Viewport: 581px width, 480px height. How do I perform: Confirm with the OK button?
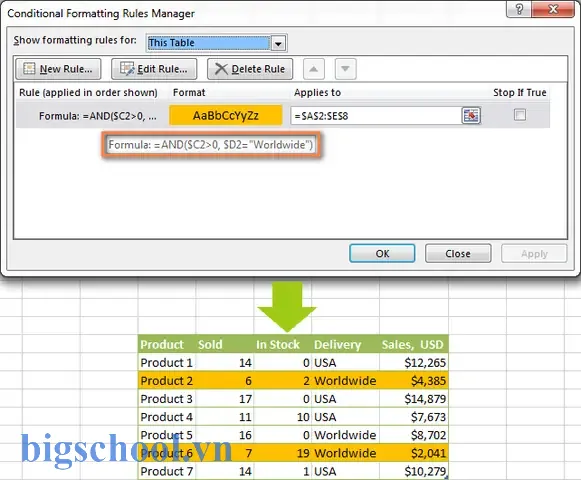click(382, 254)
